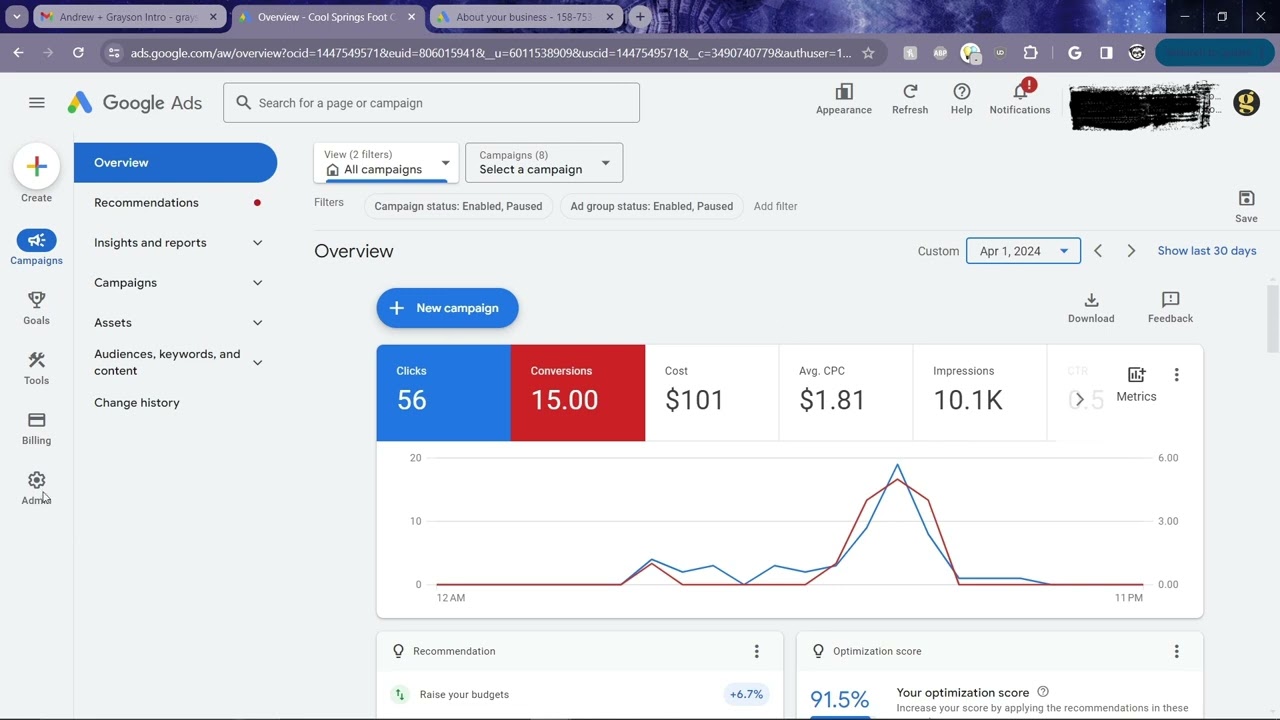Expand Assets section in sidebar
This screenshot has width=1280, height=720.
pos(257,323)
